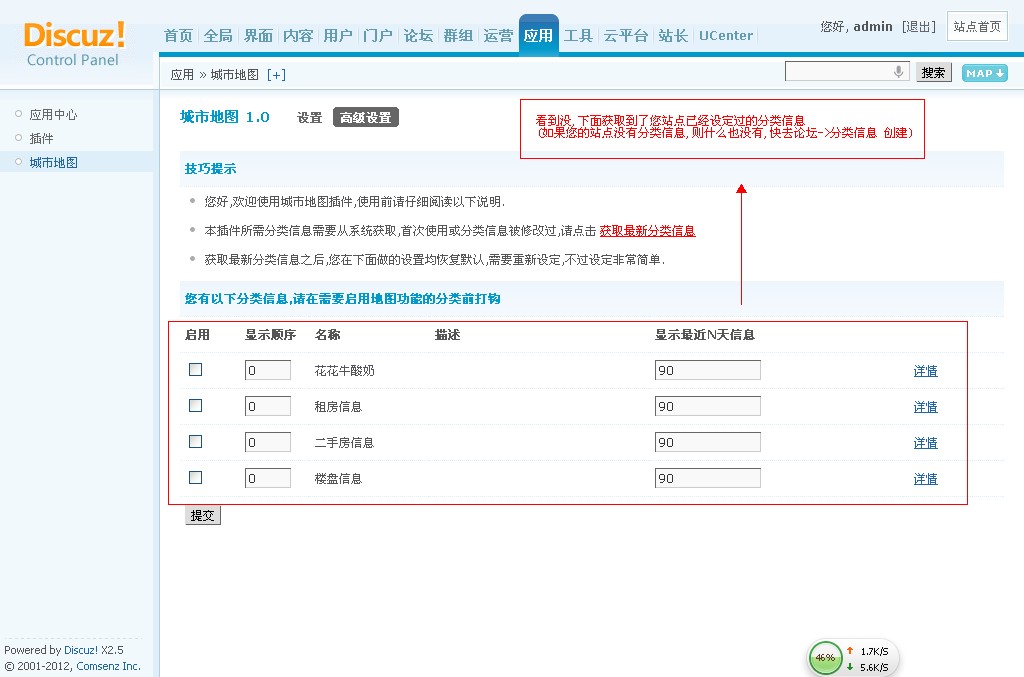This screenshot has width=1024, height=677.
Task: Open 详情 link for 租房信息
Action: (x=925, y=407)
